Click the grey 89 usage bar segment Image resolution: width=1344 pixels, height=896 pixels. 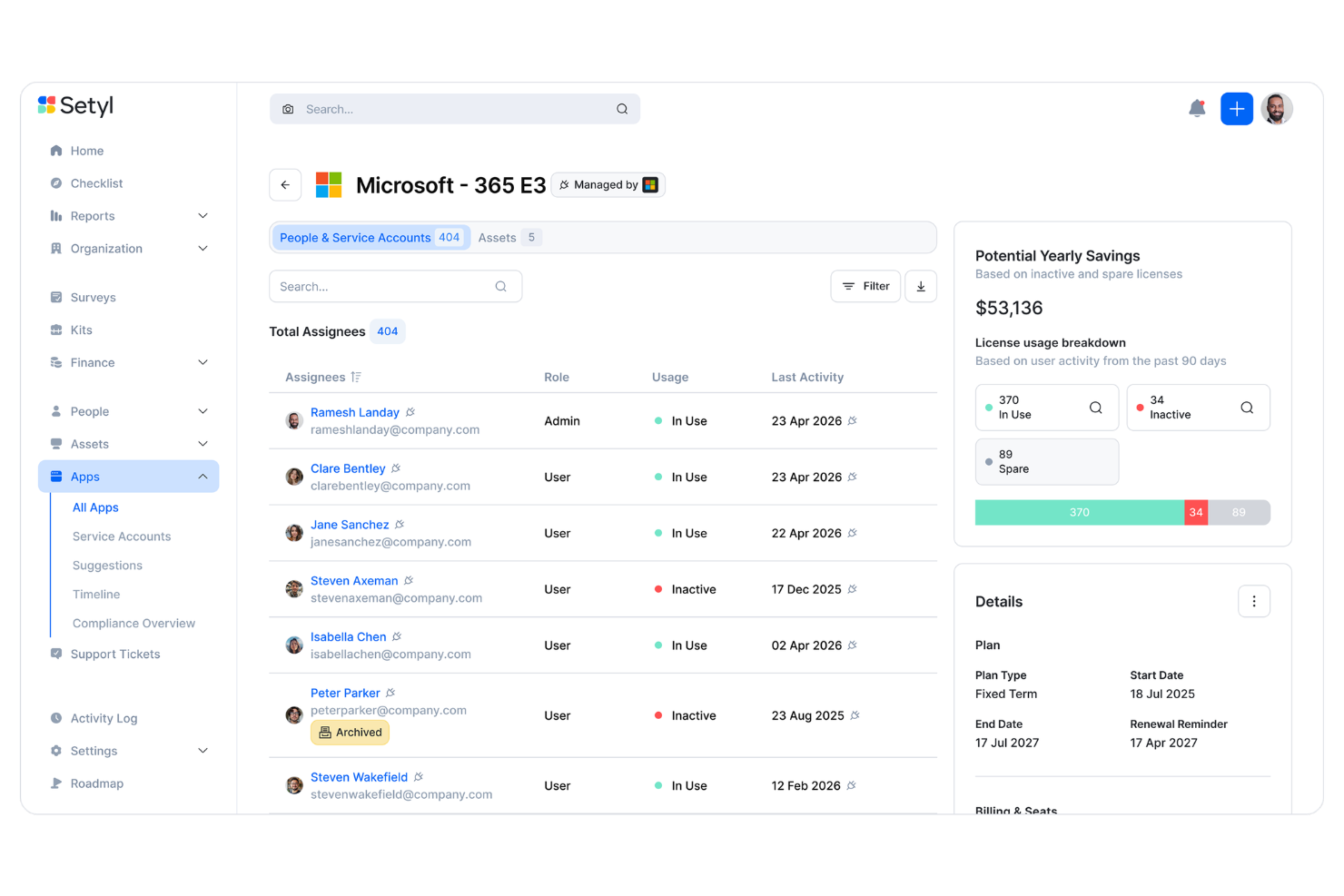coord(1239,513)
